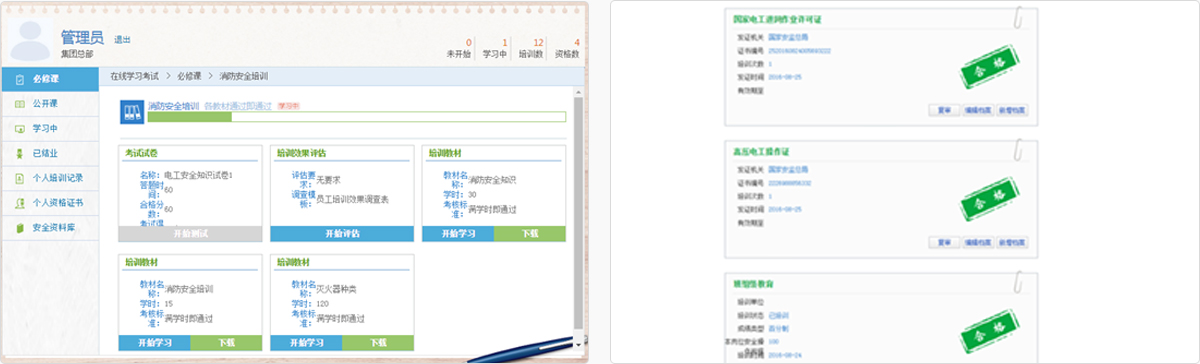Viewport: 1200px width, 364px height.
Task: Click the 未开始 counter
Action: (459, 49)
